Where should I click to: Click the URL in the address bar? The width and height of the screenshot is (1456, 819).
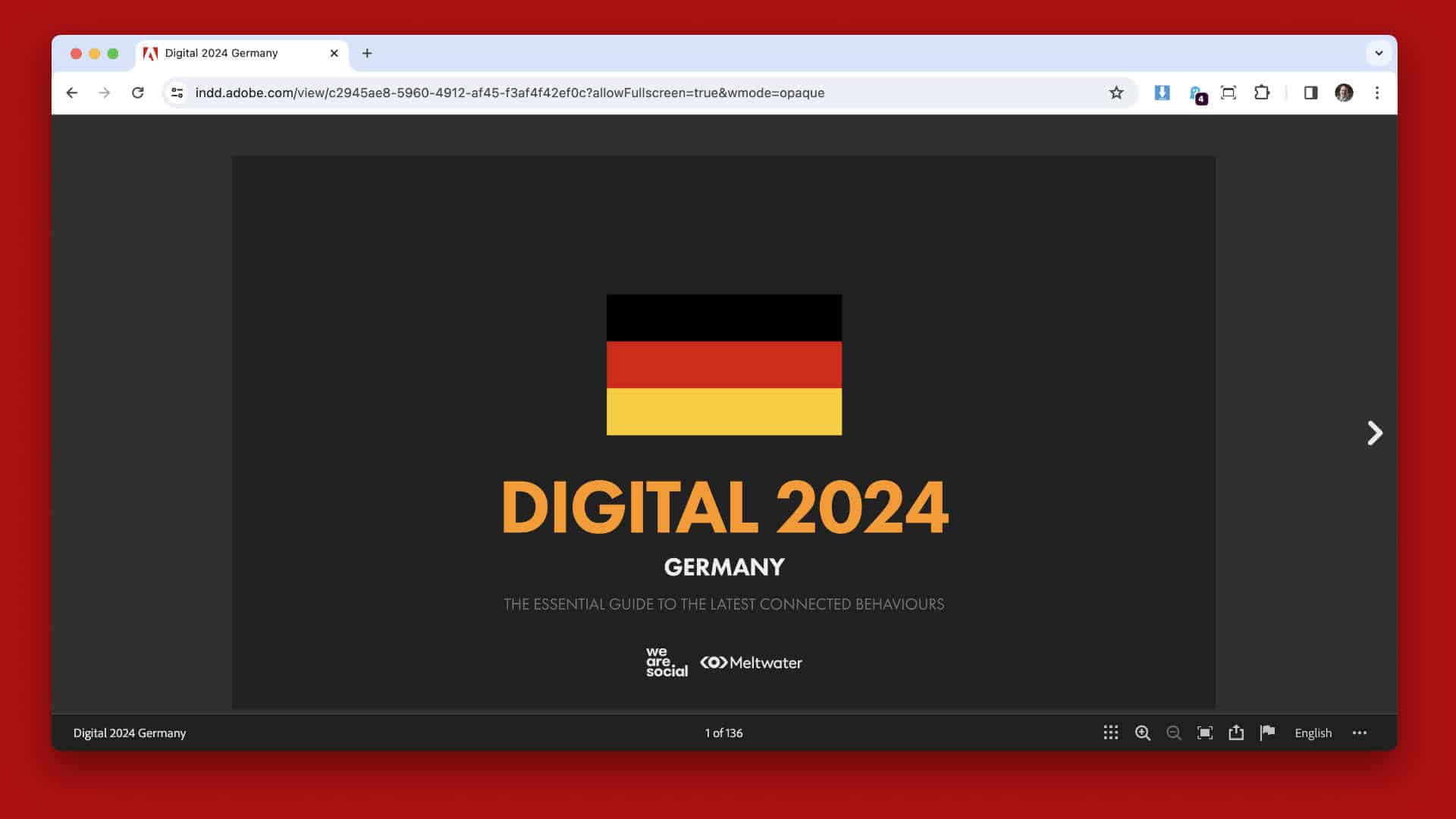coord(510,93)
